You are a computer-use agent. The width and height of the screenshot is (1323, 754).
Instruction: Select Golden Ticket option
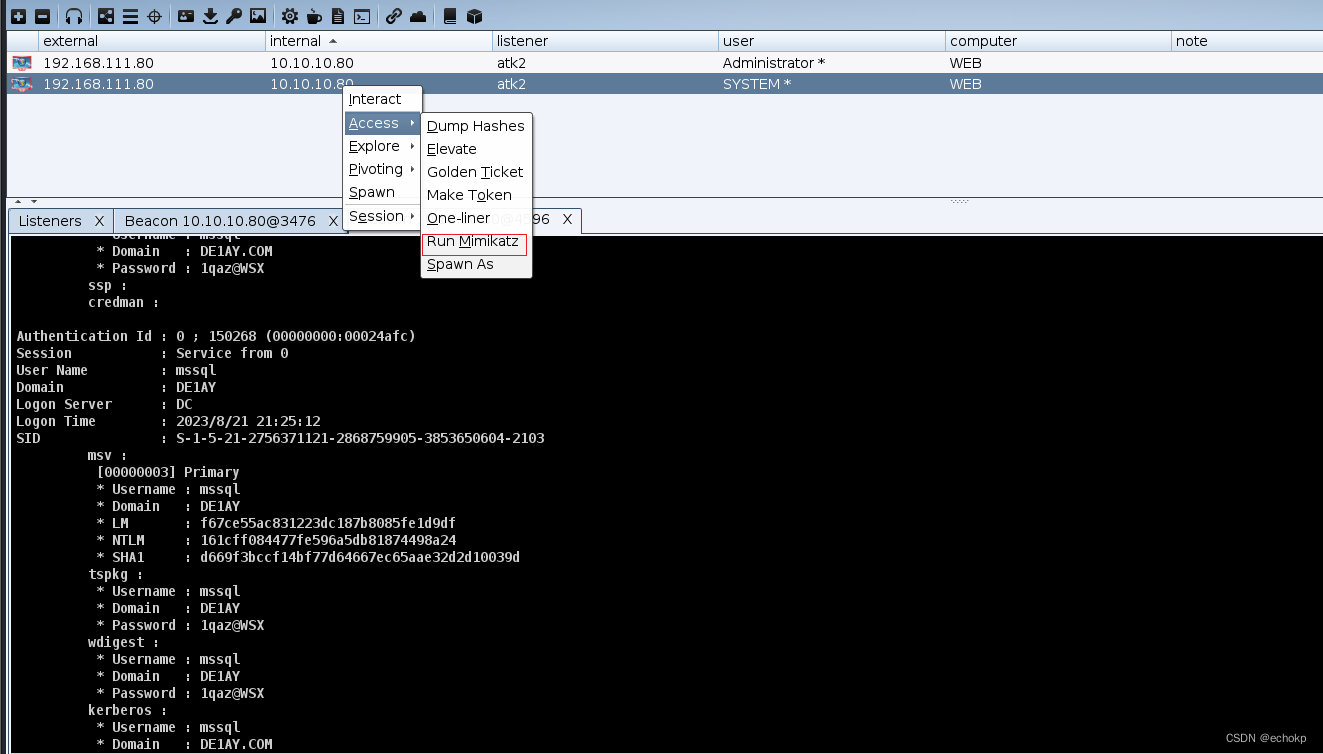475,172
